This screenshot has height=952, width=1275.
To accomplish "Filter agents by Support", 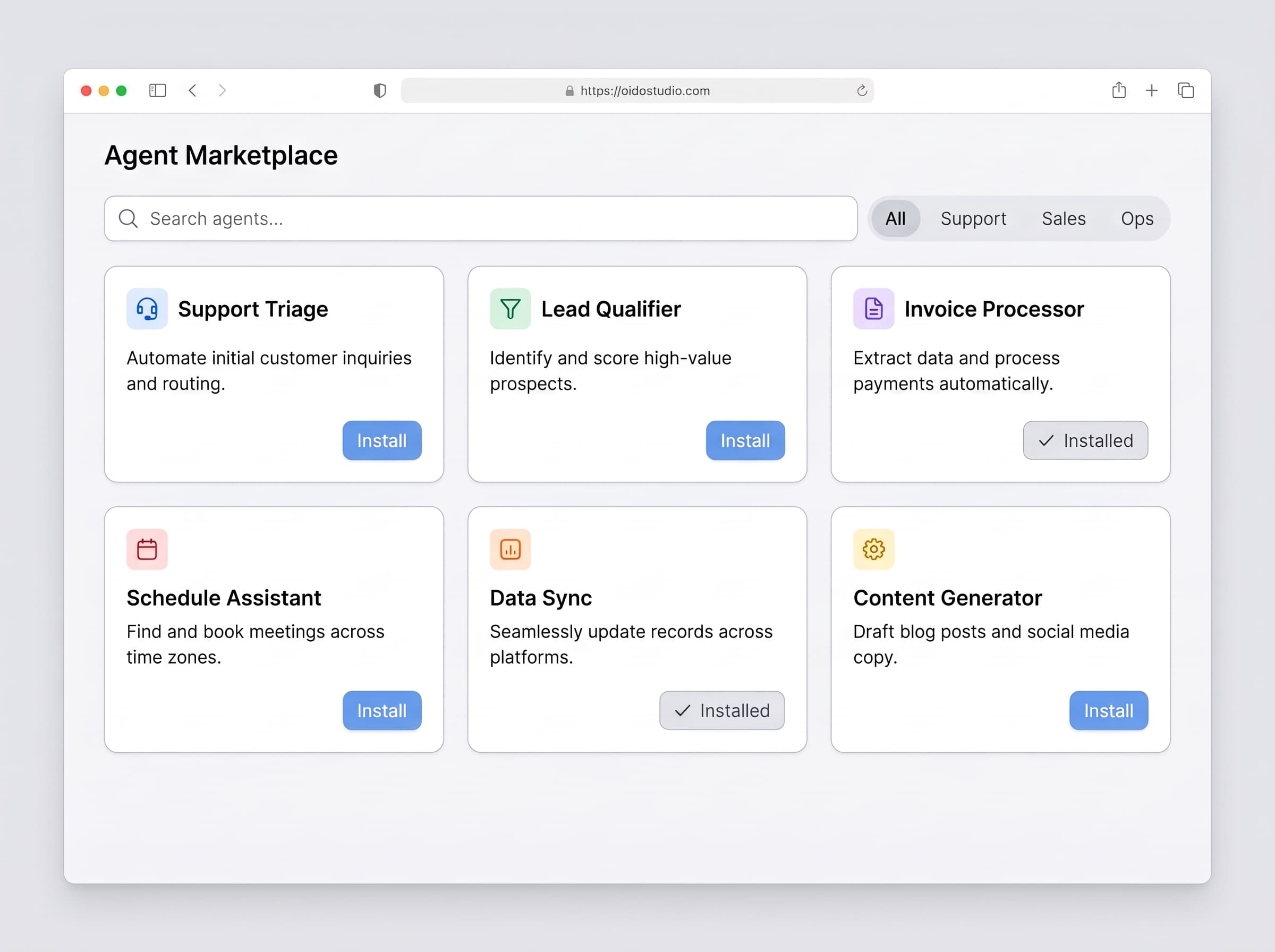I will pos(973,218).
